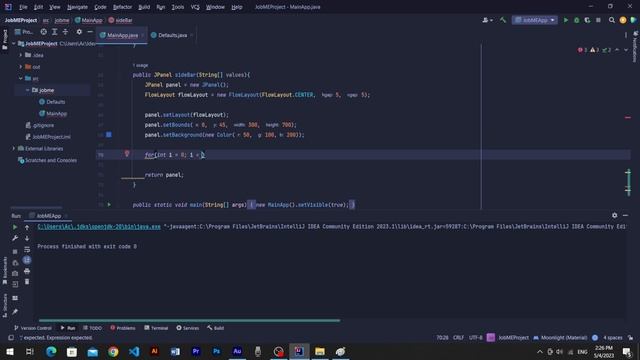Image resolution: width=640 pixels, height=360 pixels.
Task: Collapse the jobme package
Action: (27, 90)
